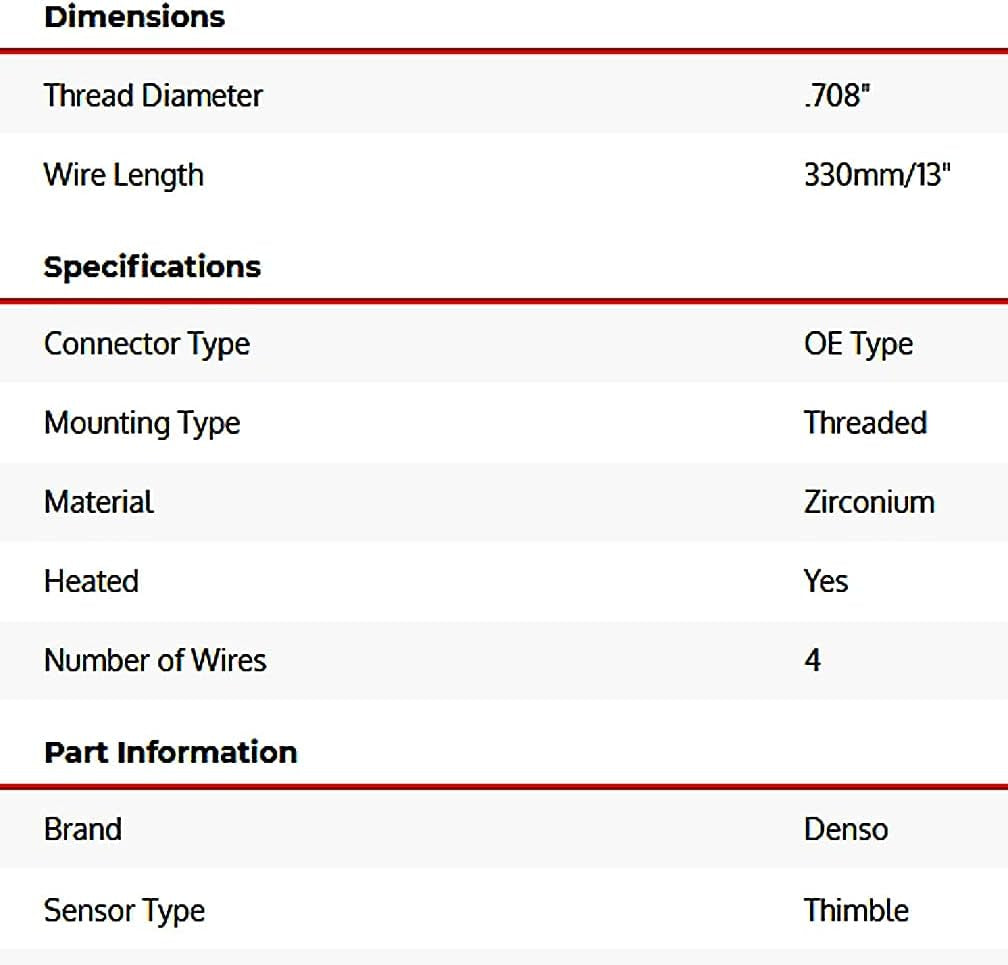Click the Material row label
The image size is (1008, 965).
pos(99,502)
